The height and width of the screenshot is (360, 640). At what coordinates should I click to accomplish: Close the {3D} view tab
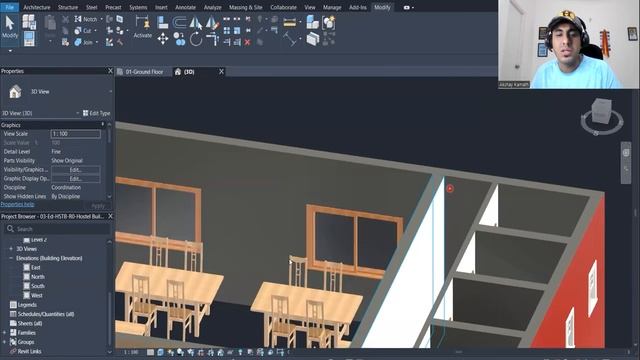221,71
